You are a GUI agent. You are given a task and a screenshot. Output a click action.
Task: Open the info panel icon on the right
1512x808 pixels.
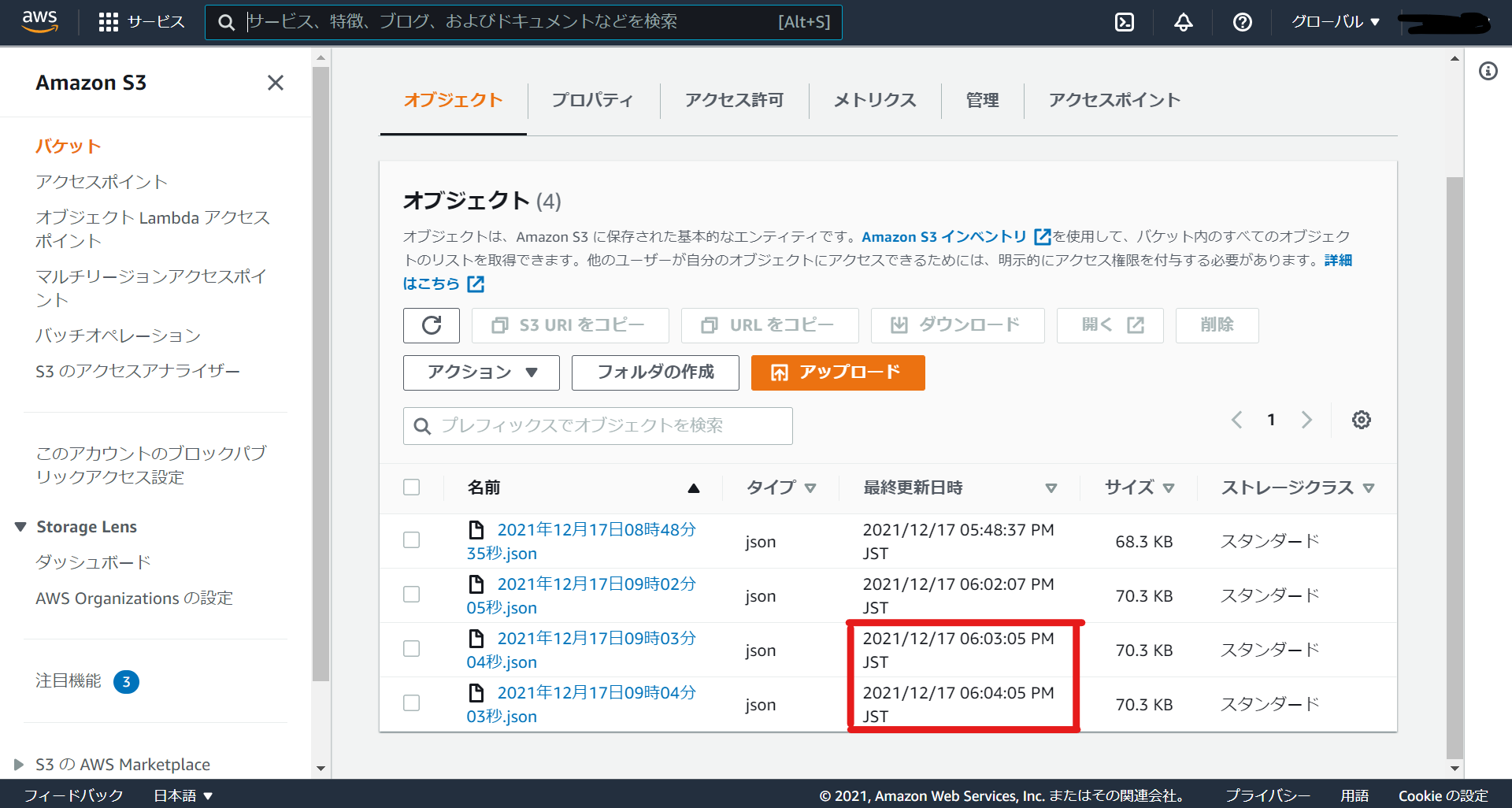point(1488,71)
